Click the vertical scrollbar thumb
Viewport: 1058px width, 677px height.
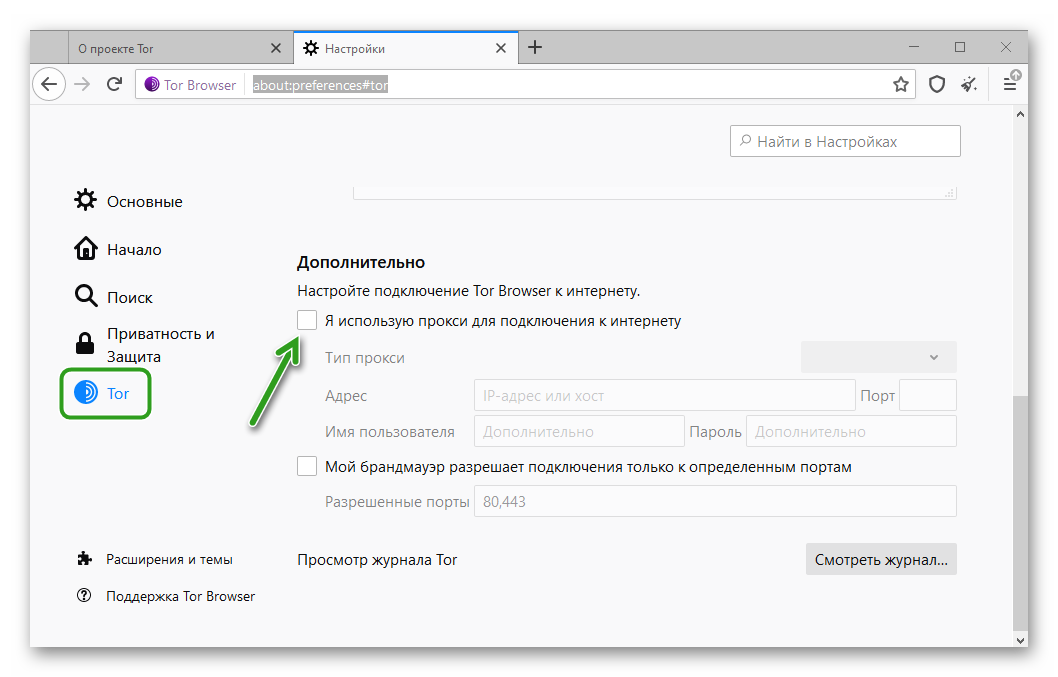tap(1020, 513)
